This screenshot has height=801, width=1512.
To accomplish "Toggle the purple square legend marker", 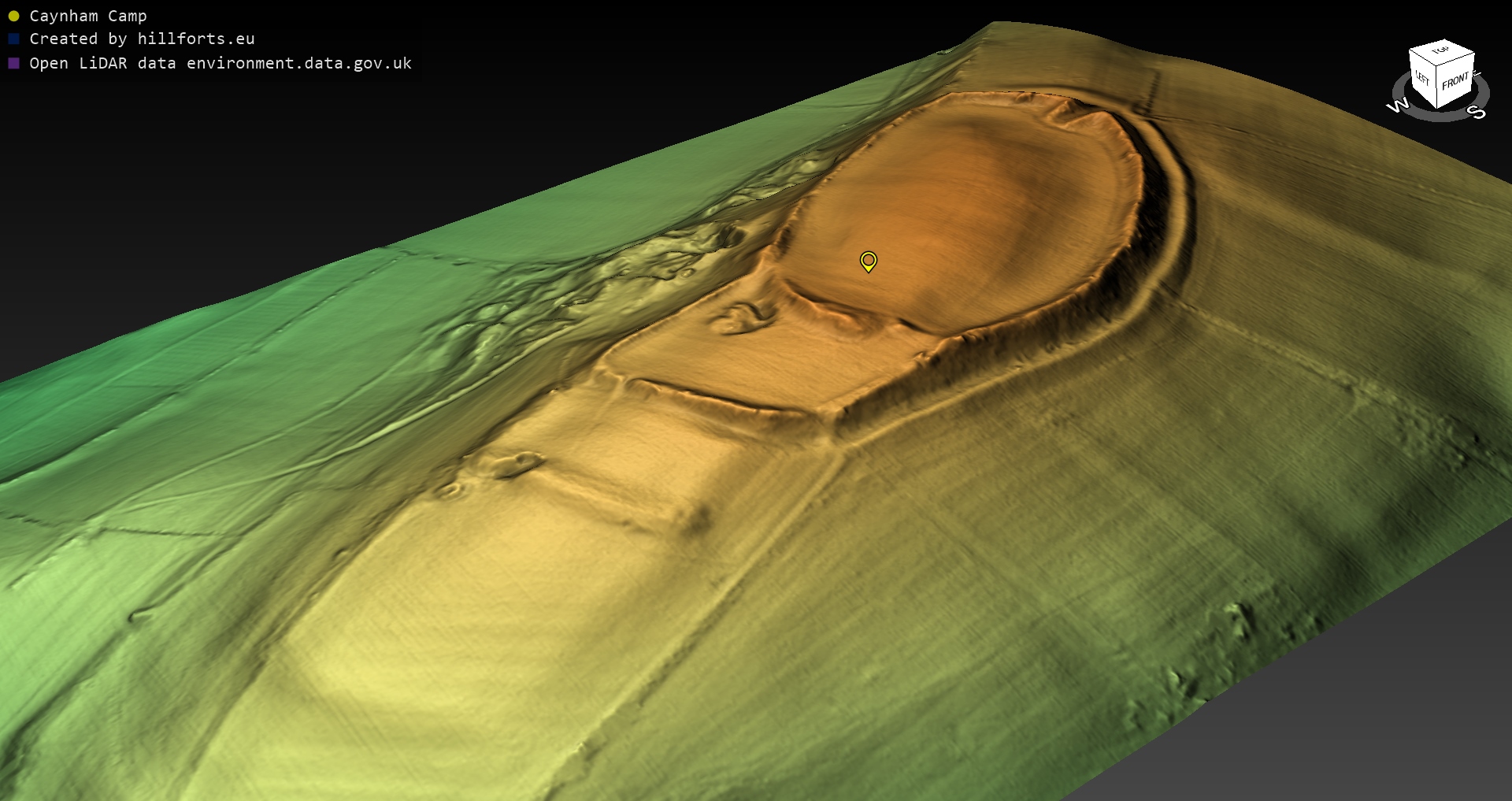I will pos(13,63).
